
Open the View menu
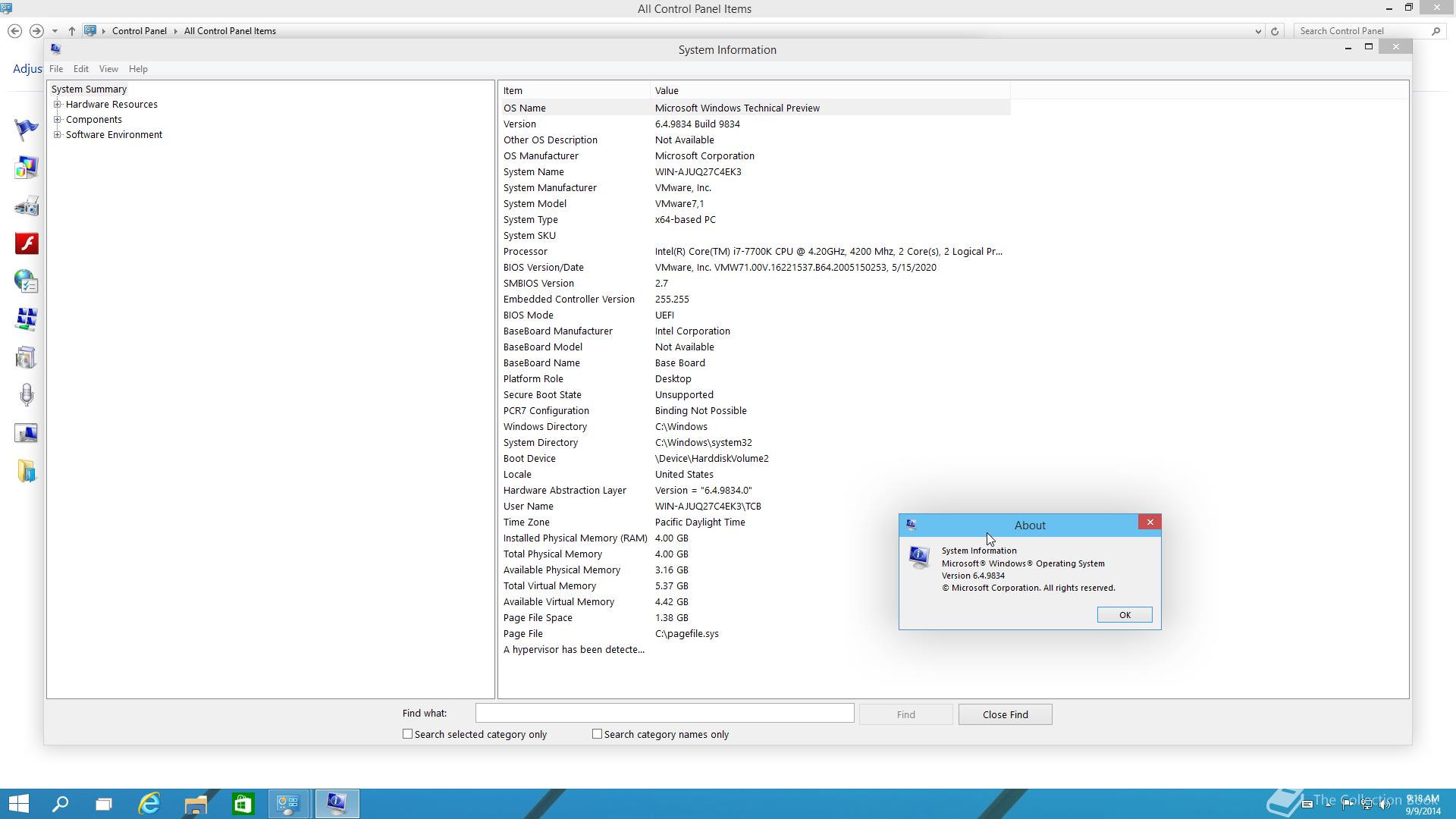pos(108,69)
